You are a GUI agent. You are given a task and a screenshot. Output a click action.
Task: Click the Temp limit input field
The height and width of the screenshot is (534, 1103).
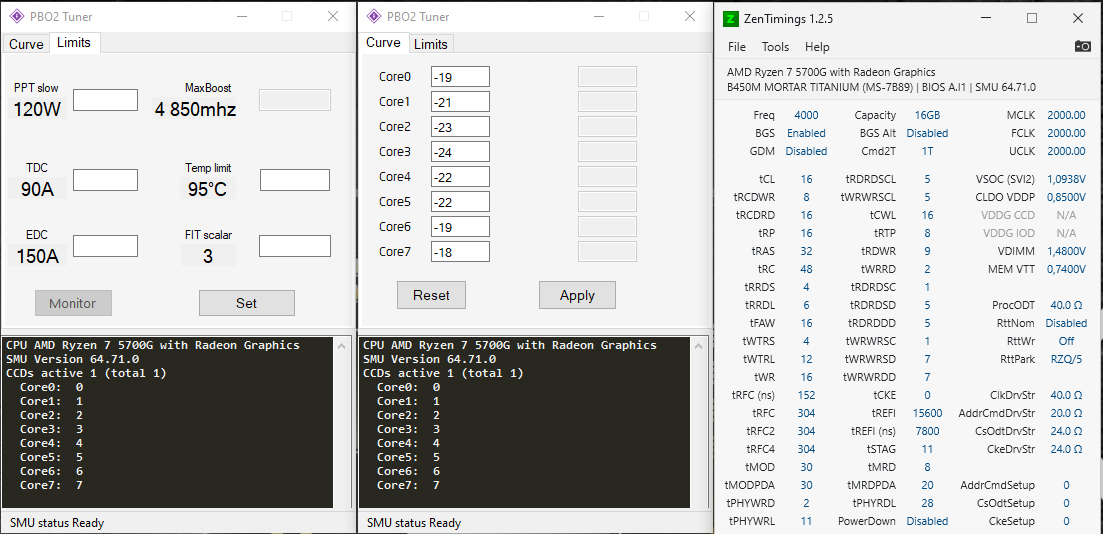[x=295, y=179]
